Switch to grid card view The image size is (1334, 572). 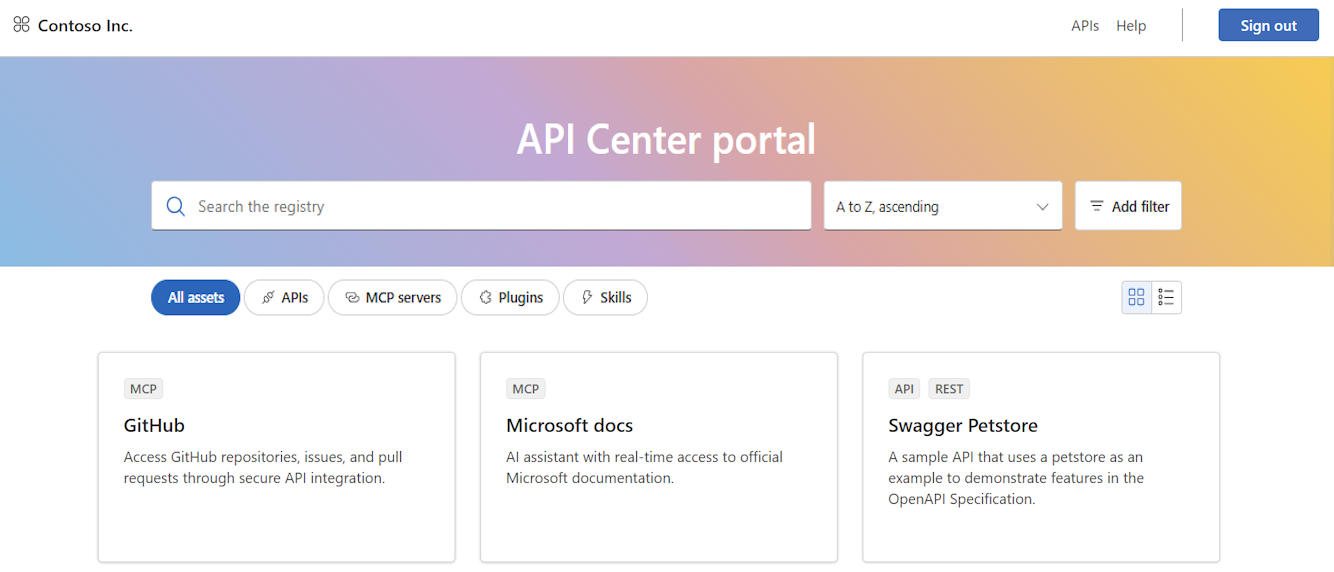1136,297
